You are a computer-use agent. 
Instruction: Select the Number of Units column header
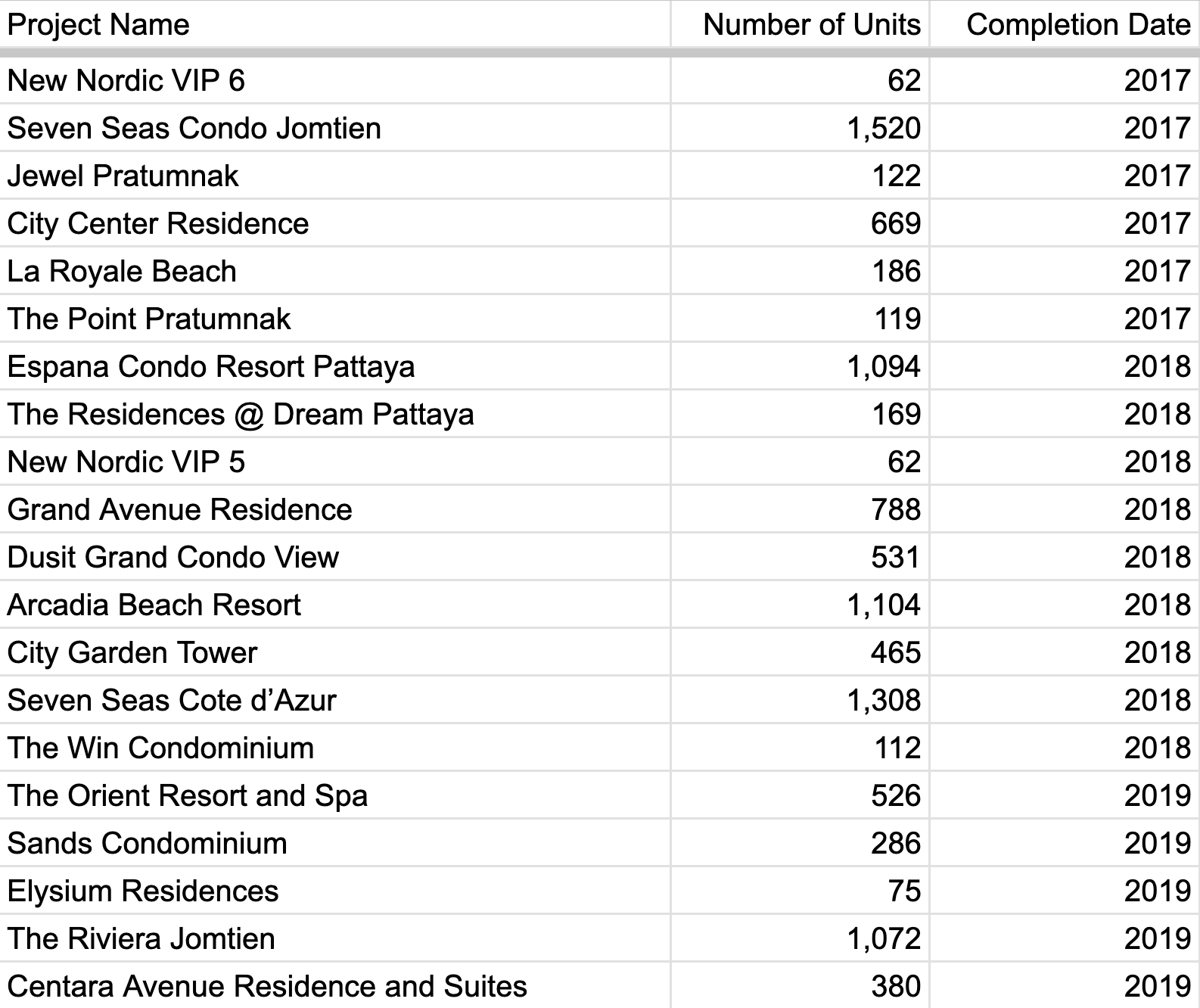click(x=800, y=24)
